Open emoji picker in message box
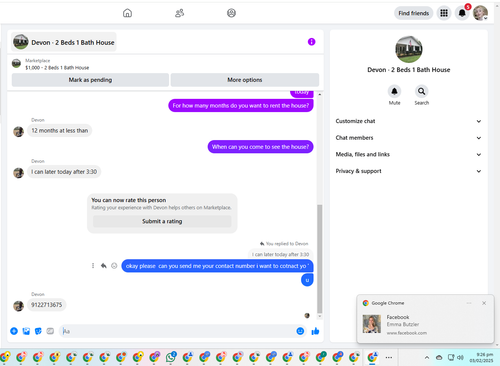The image size is (500, 366). 300,331
